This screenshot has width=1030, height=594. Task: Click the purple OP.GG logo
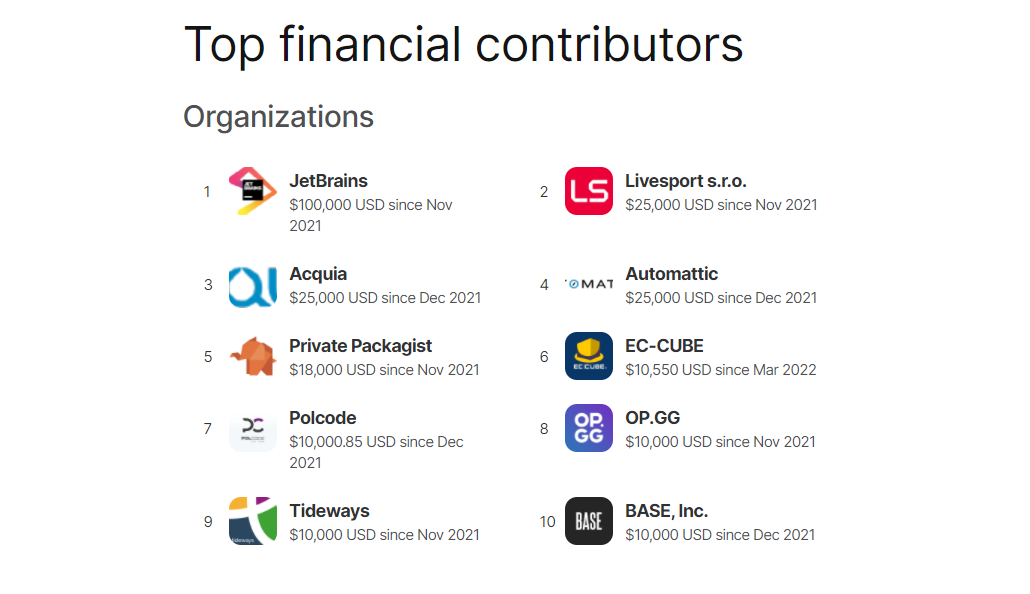pos(589,428)
